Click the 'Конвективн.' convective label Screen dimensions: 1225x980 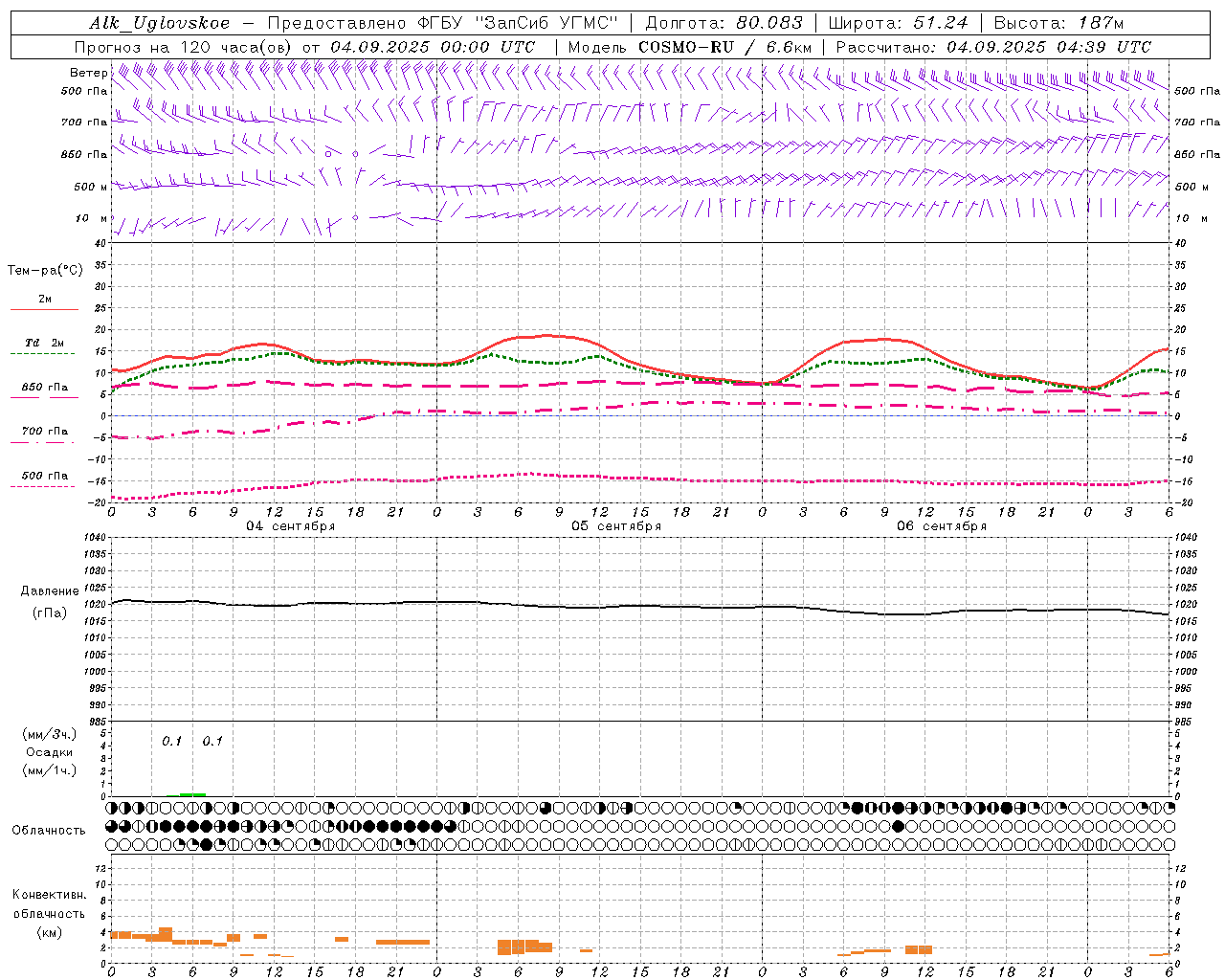coord(49,895)
